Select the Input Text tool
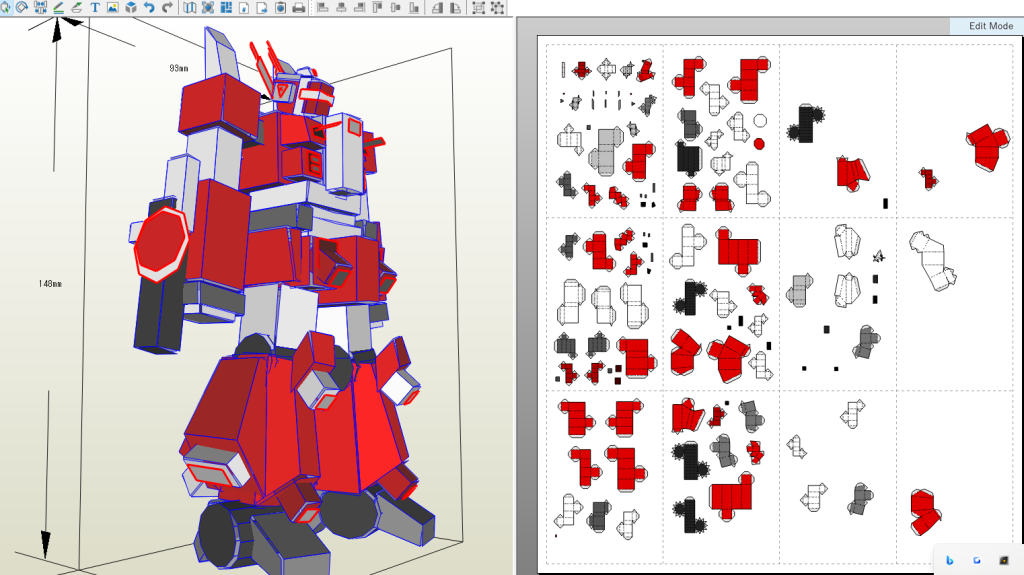This screenshot has width=1024, height=575. (x=95, y=7)
